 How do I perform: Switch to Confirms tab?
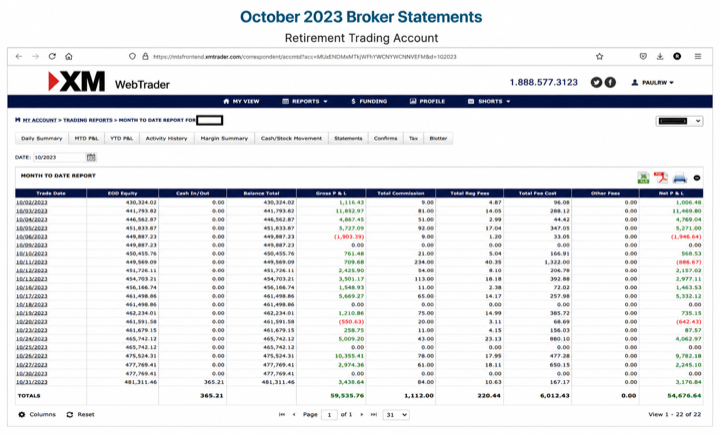(385, 138)
